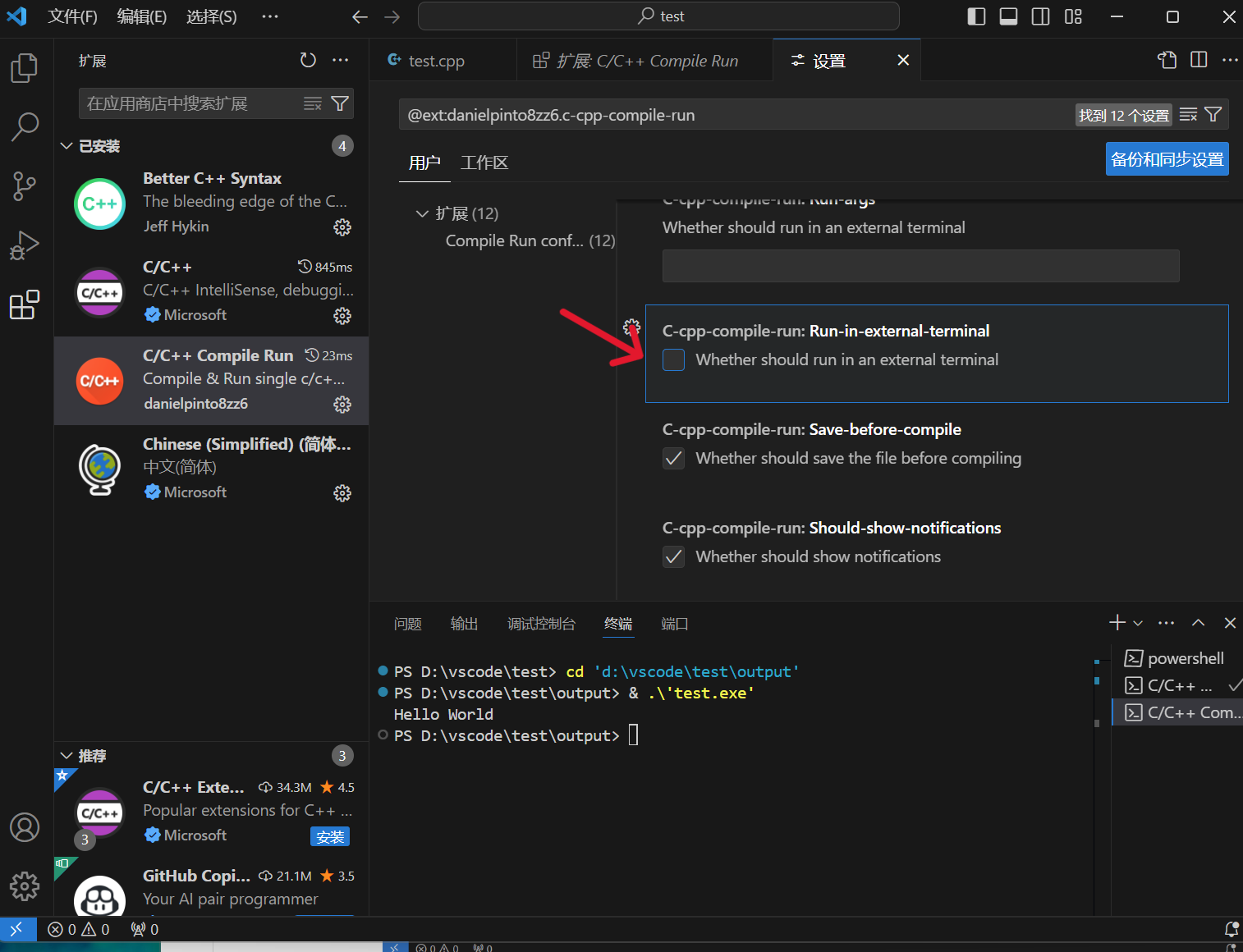Screen dimensions: 1243x952
Task: Open remote window status bar button
Action: 18,929
